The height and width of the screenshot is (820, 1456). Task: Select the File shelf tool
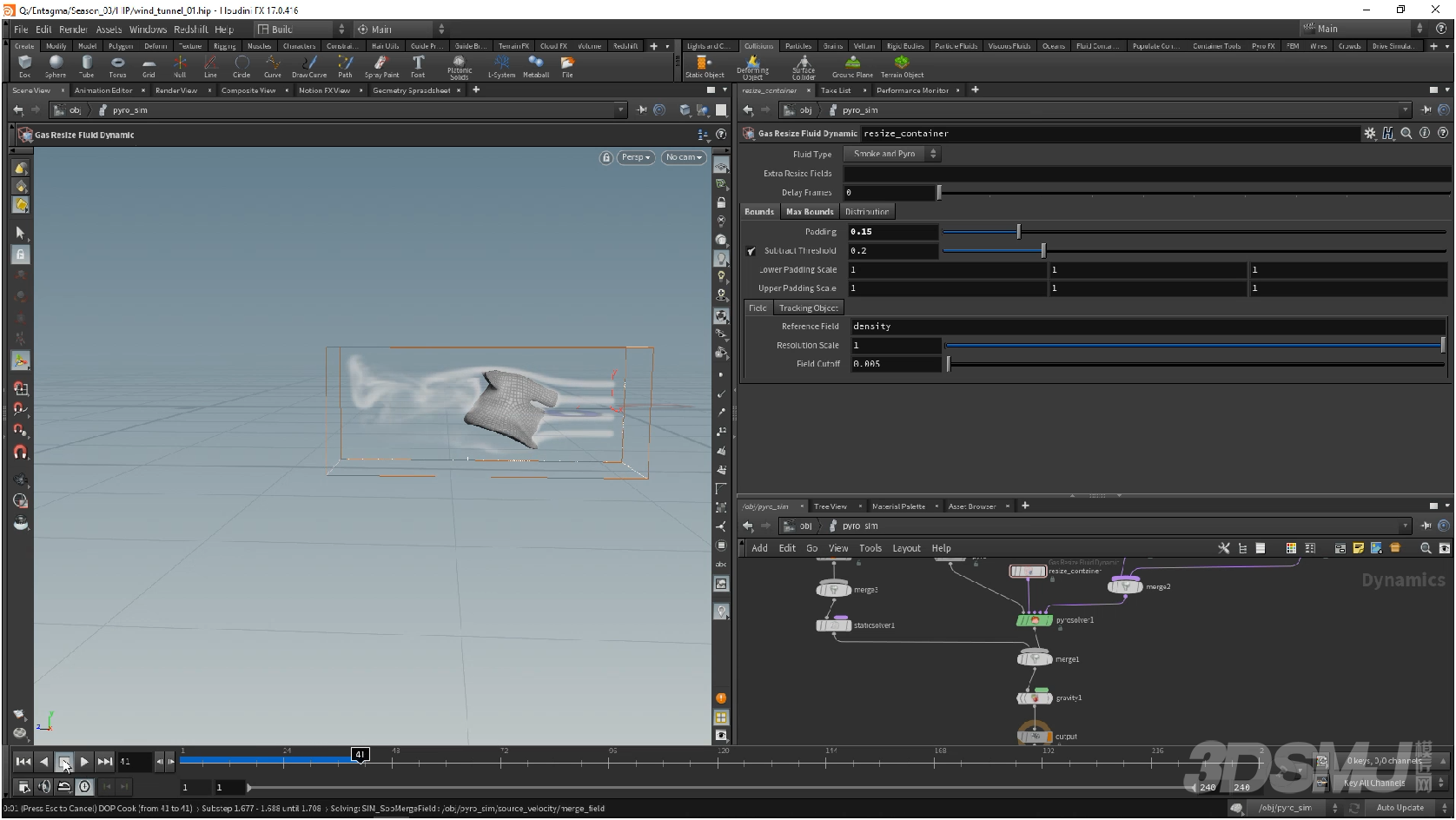click(567, 67)
